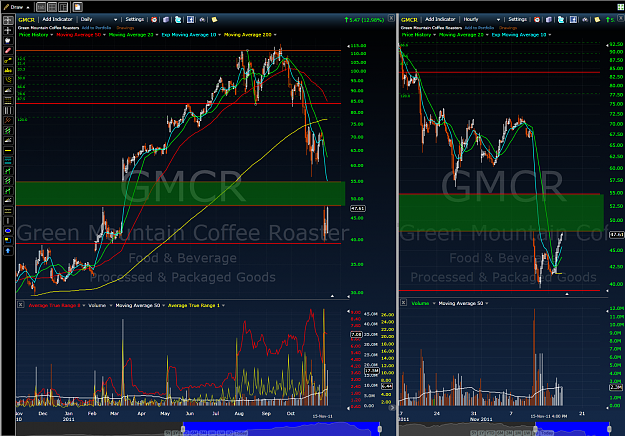625x436 pixels.
Task: Close the Daily chart indicator pane
Action: pyautogui.click(x=20, y=304)
